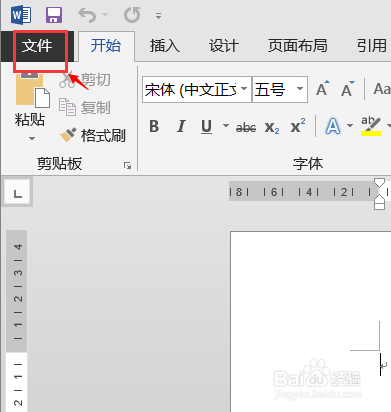This screenshot has width=391, height=412.
Task: Click inside the blank document page
Action: point(311,321)
